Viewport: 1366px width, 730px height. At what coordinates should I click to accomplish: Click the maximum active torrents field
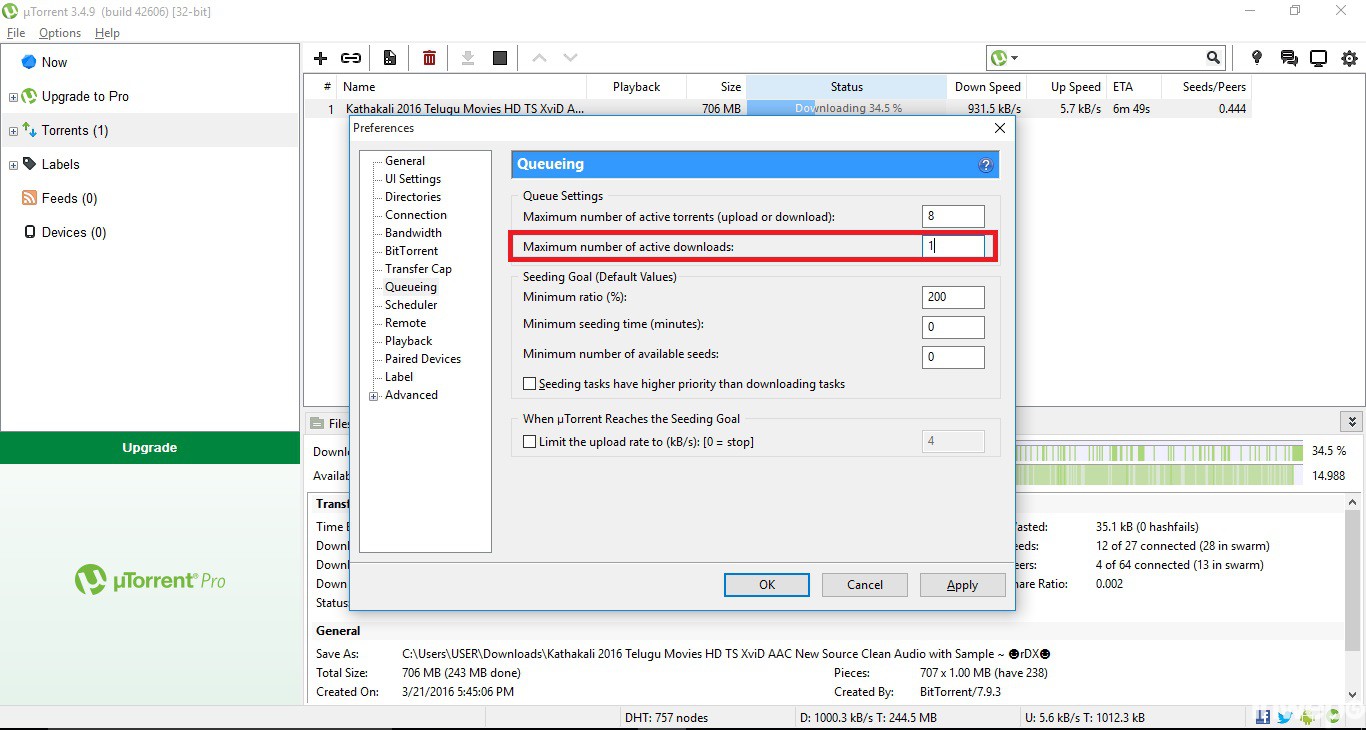point(953,216)
